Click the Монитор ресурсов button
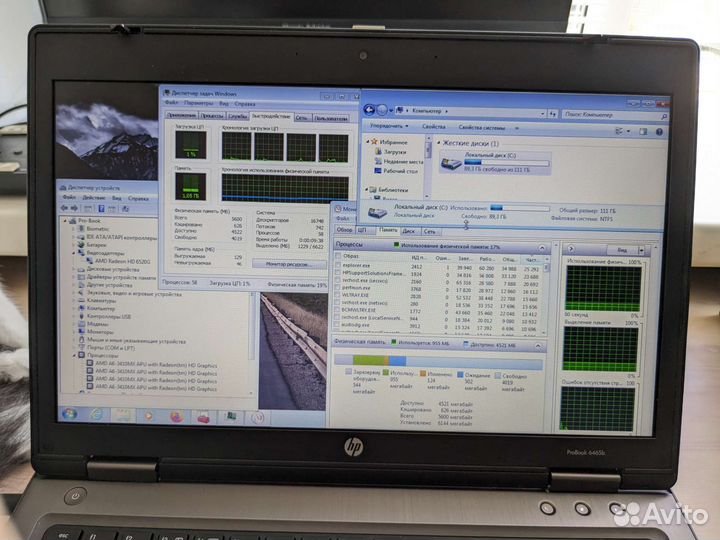Image resolution: width=720 pixels, height=540 pixels. click(289, 264)
